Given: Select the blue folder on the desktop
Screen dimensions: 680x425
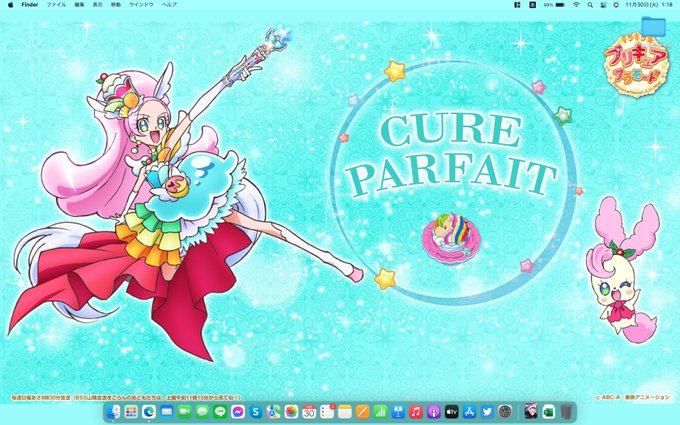Looking at the screenshot, I should coord(653,26).
